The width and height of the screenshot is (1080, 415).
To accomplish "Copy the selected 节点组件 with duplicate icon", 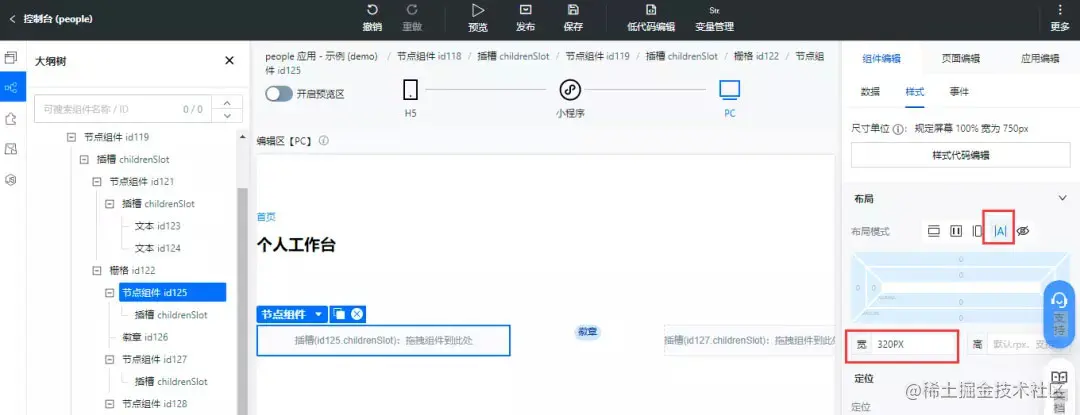I will (339, 314).
